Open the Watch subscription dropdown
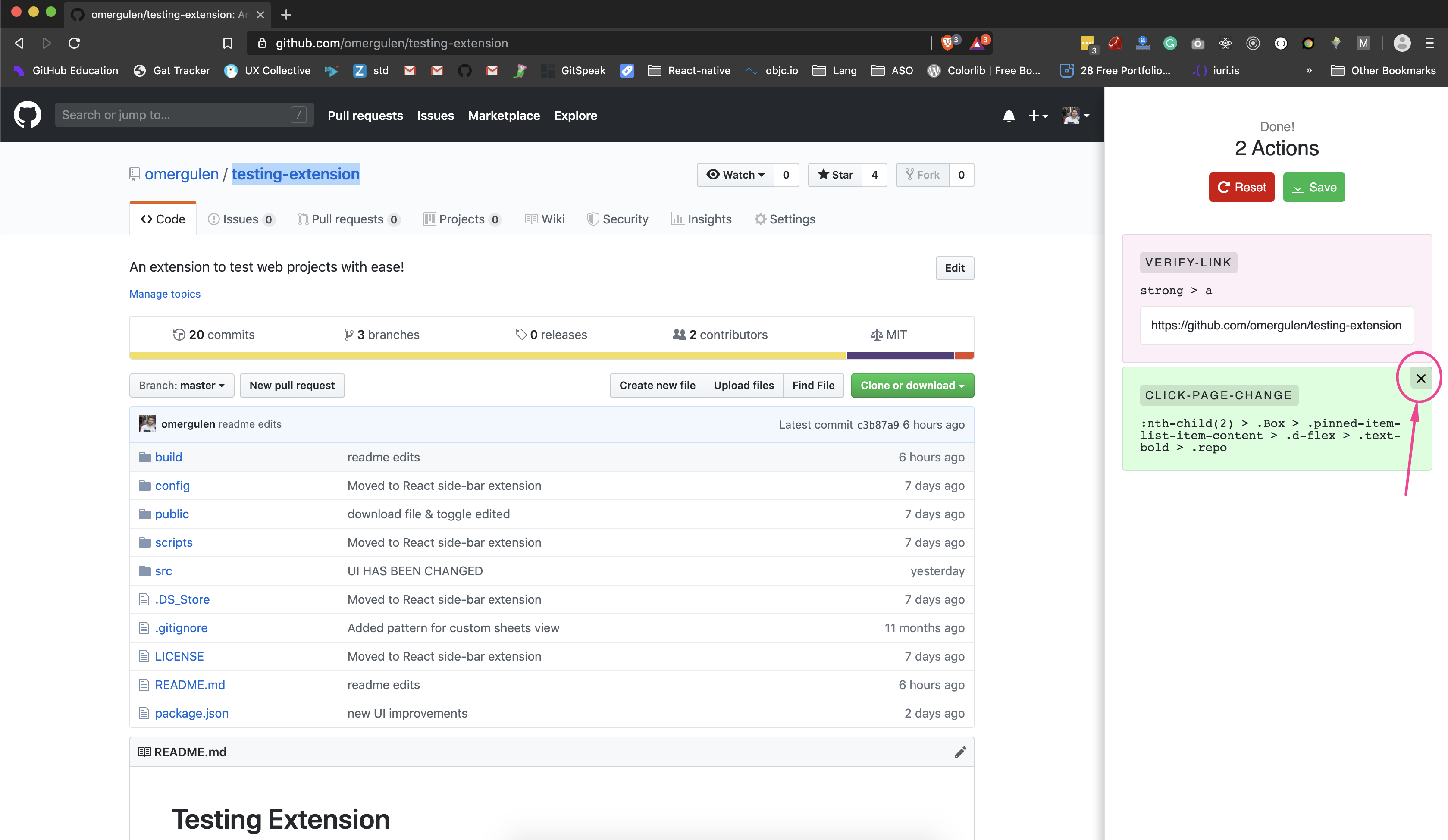This screenshot has width=1448, height=840. (x=736, y=175)
